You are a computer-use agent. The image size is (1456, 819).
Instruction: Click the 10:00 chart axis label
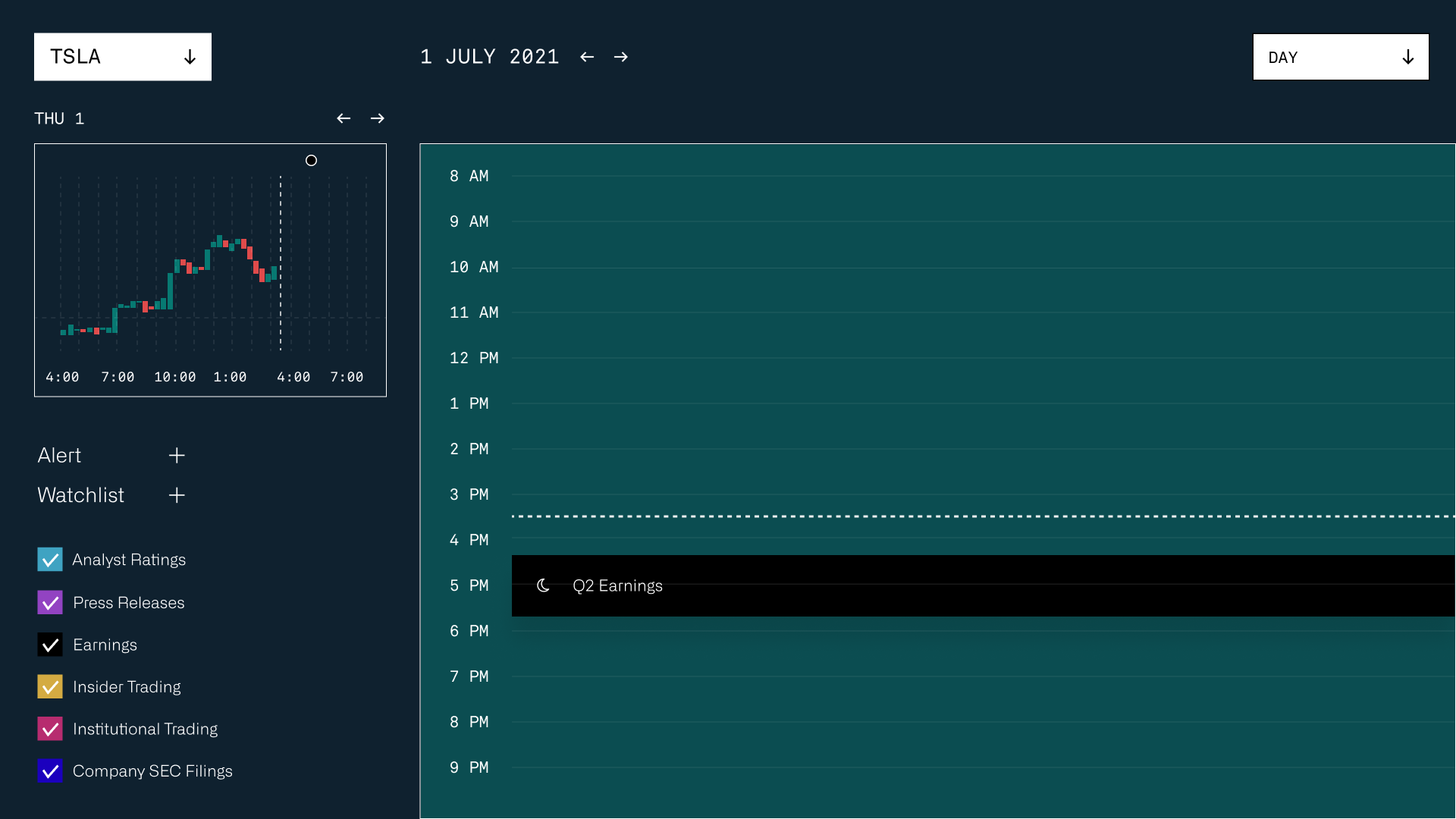(x=175, y=377)
